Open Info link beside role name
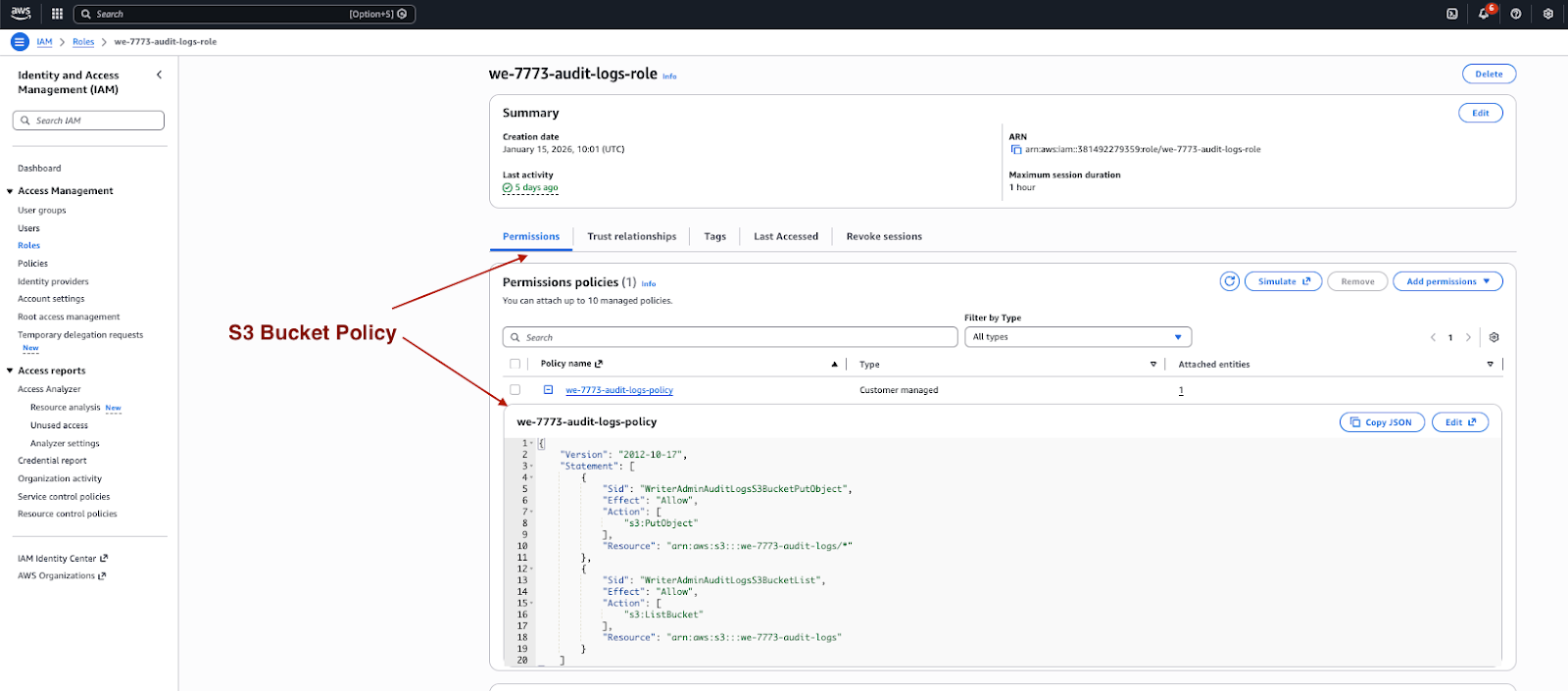 [x=669, y=76]
